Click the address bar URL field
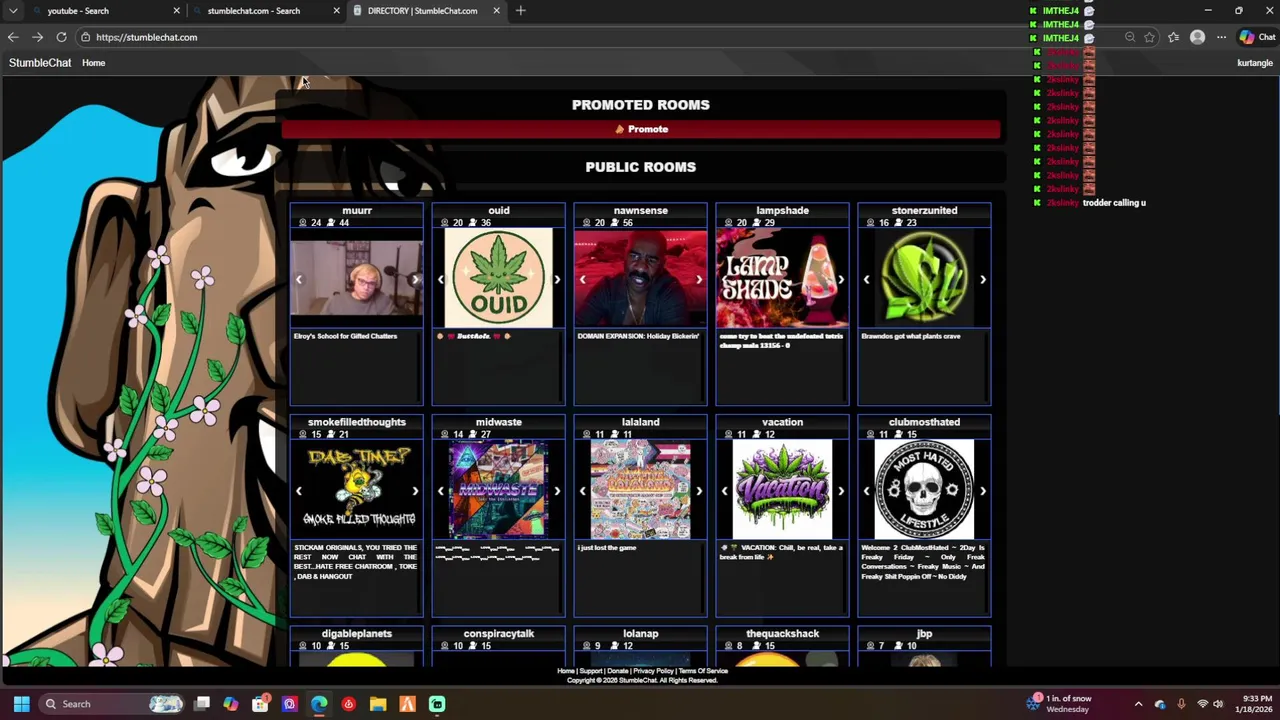Viewport: 1280px width, 720px height. [x=600, y=37]
